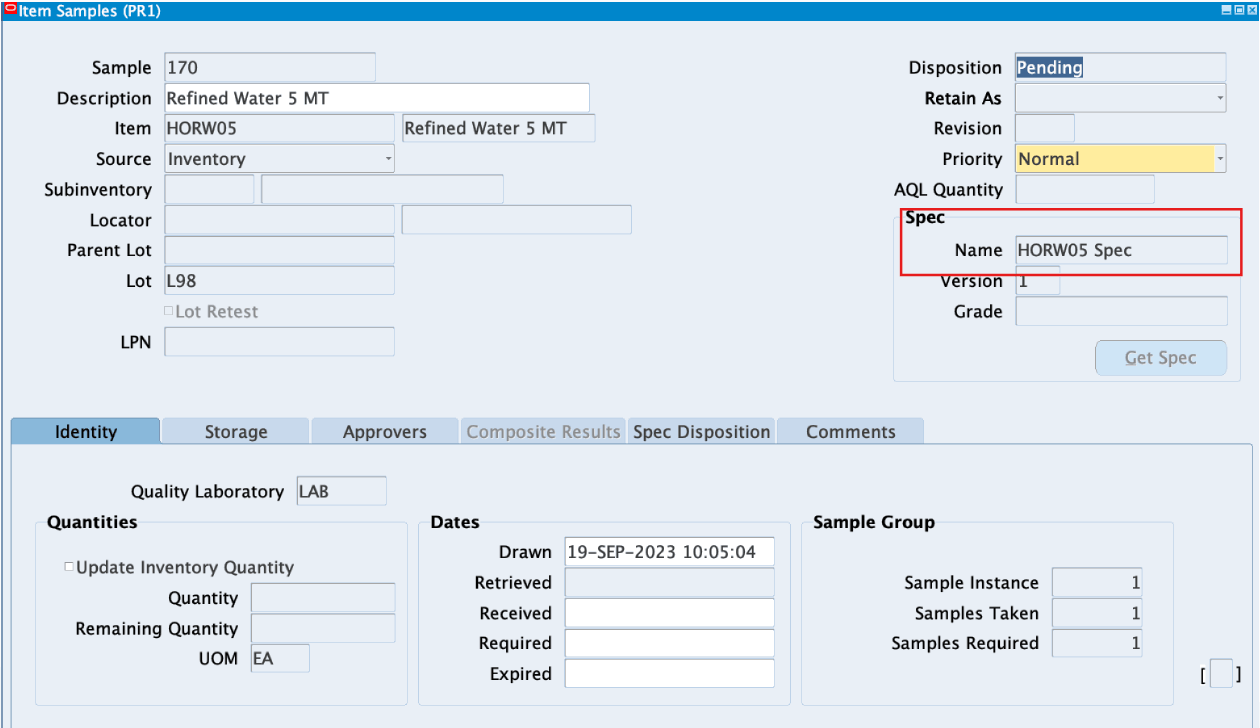Image resolution: width=1260 pixels, height=728 pixels.
Task: Select the Samples Taken field
Action: pyautogui.click(x=1097, y=613)
